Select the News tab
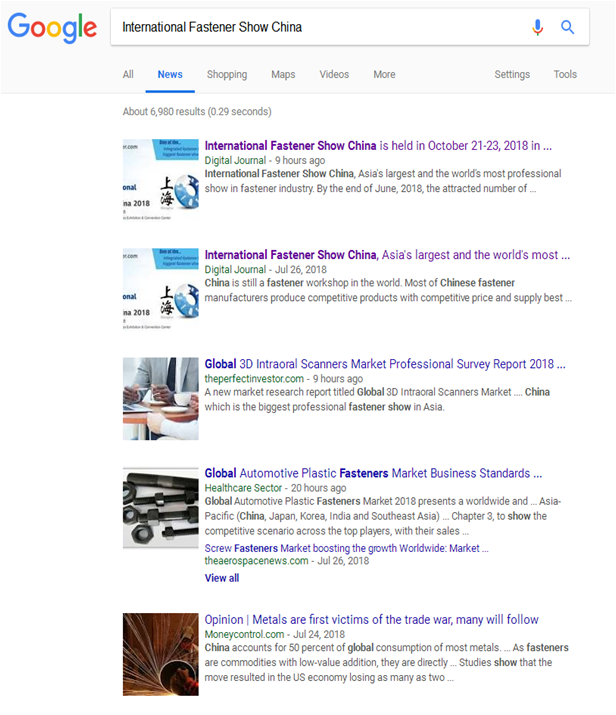Viewport: 616px width, 715px height. click(170, 74)
